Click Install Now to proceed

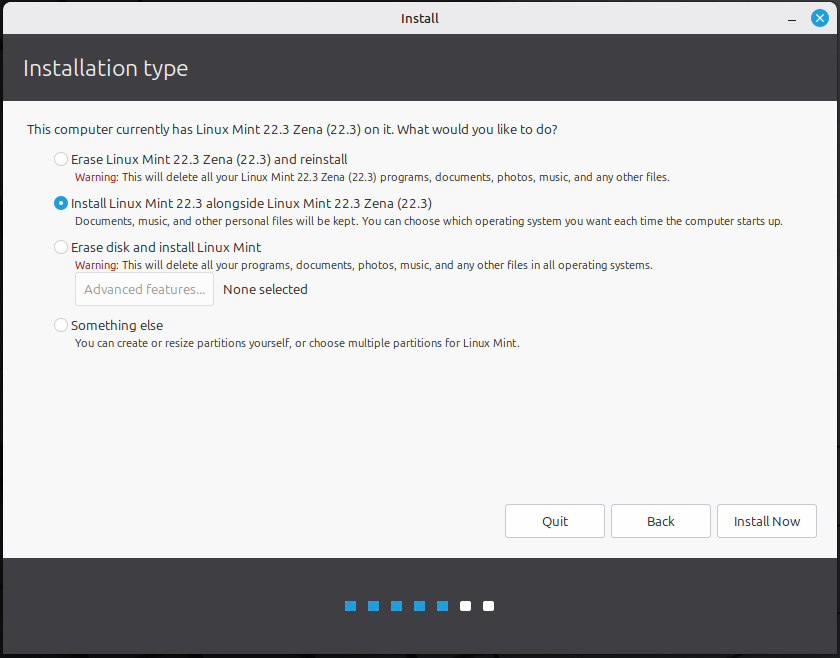pyautogui.click(x=767, y=521)
